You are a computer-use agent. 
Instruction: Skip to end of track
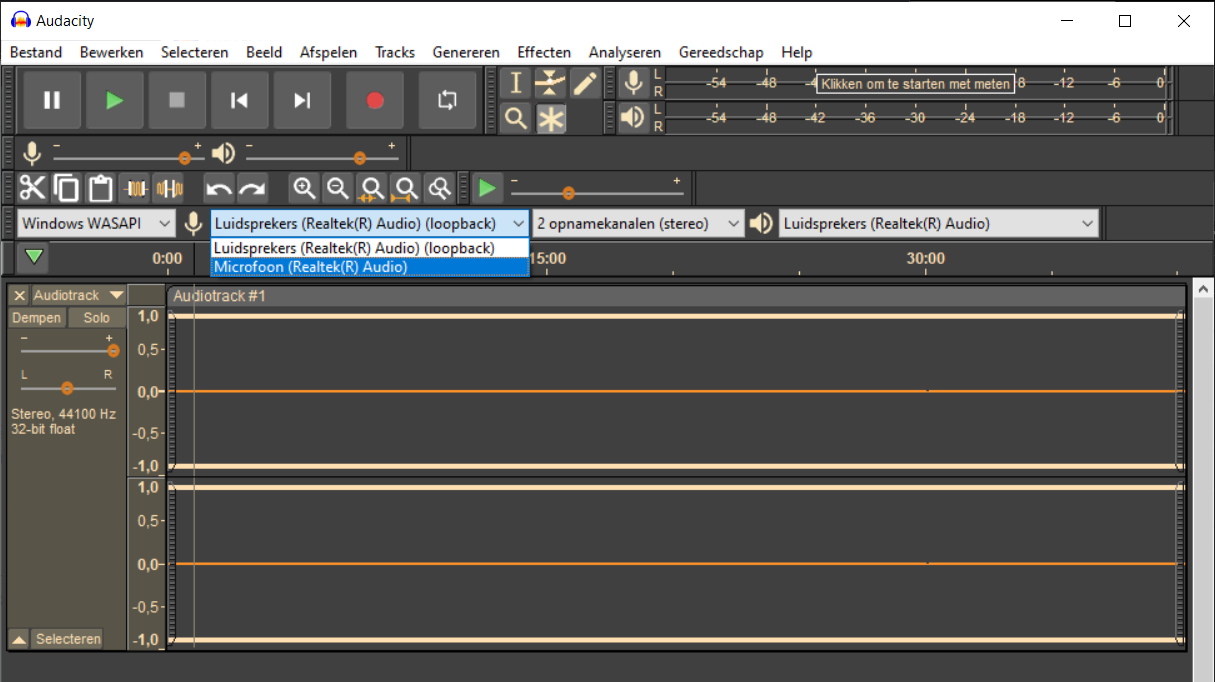pos(302,100)
